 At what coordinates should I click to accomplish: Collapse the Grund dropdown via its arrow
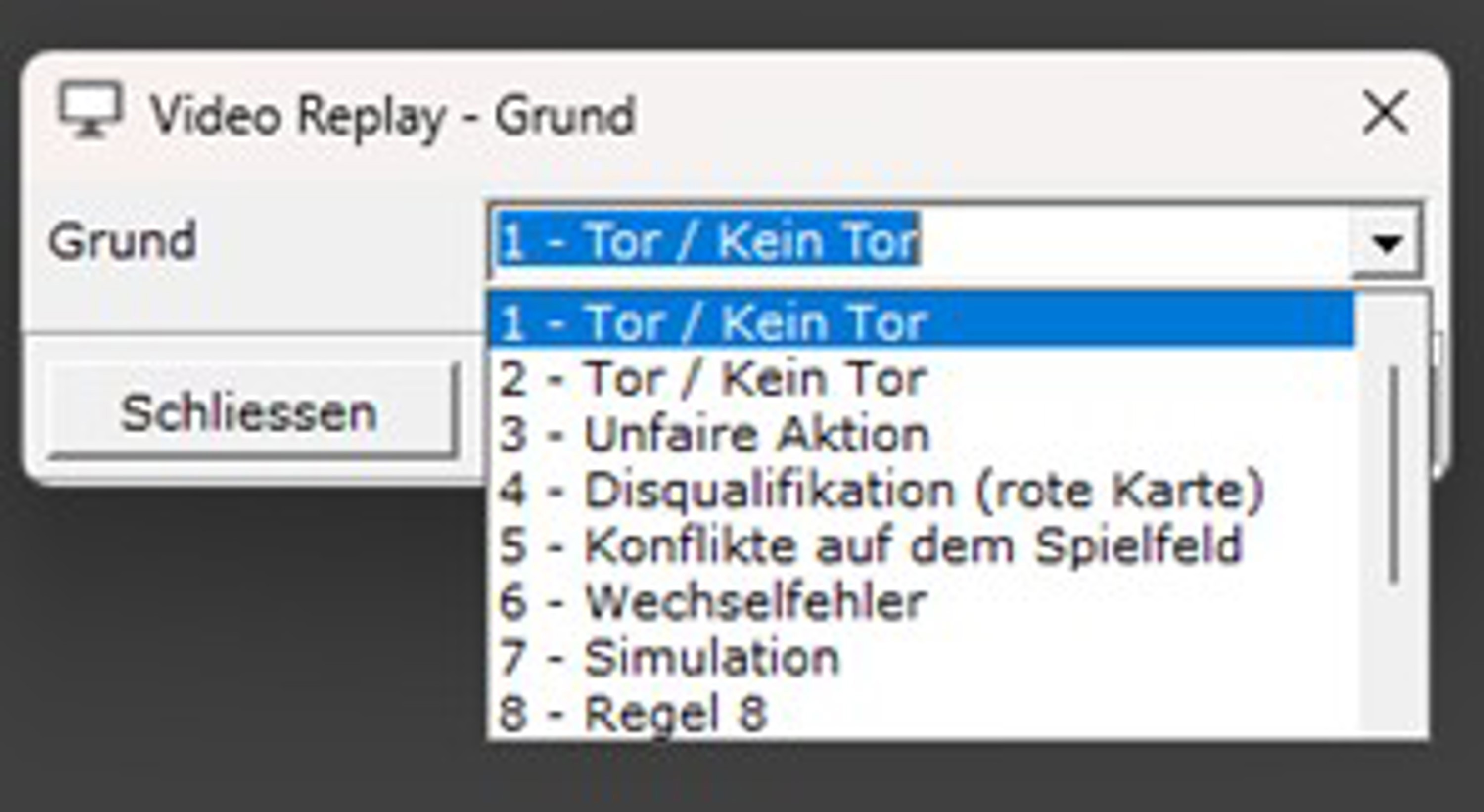coord(1387,242)
